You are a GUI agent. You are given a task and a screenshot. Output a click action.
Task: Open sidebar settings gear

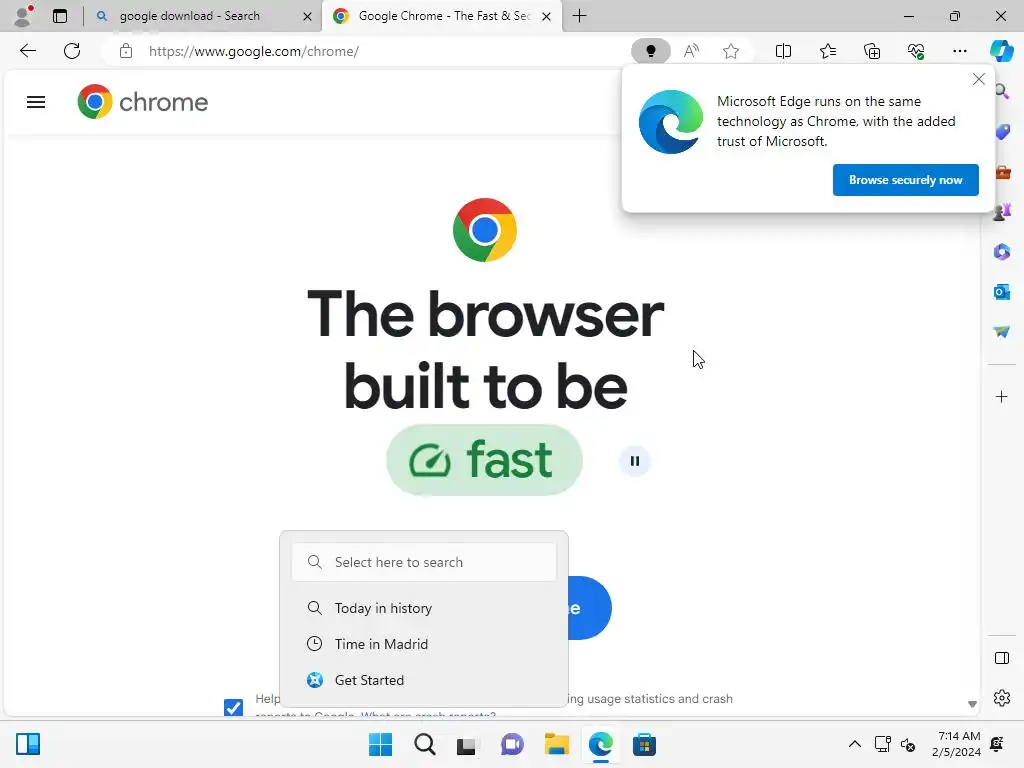[1002, 698]
